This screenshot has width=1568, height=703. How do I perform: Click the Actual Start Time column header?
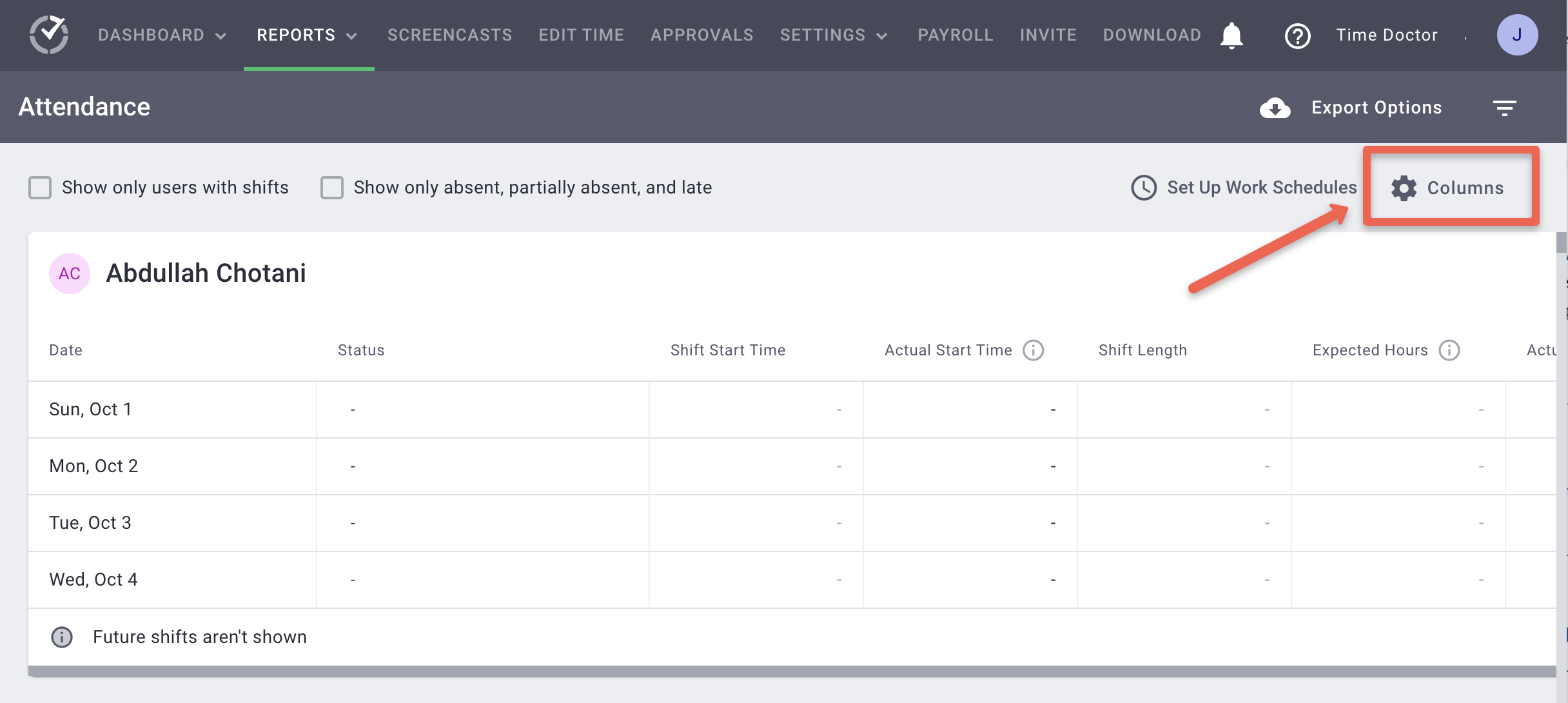pos(948,350)
